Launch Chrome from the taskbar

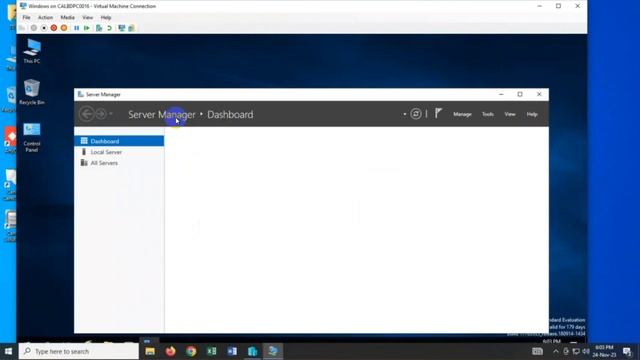[191, 351]
